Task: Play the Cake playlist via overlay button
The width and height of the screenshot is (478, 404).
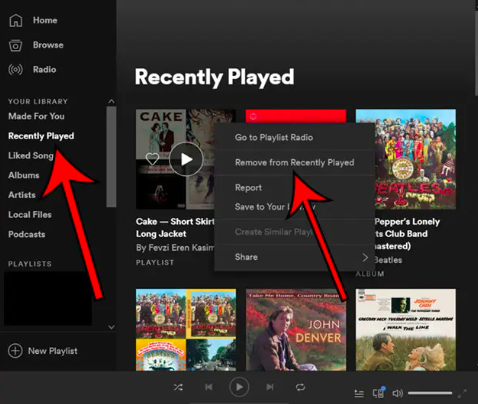Action: (186, 159)
